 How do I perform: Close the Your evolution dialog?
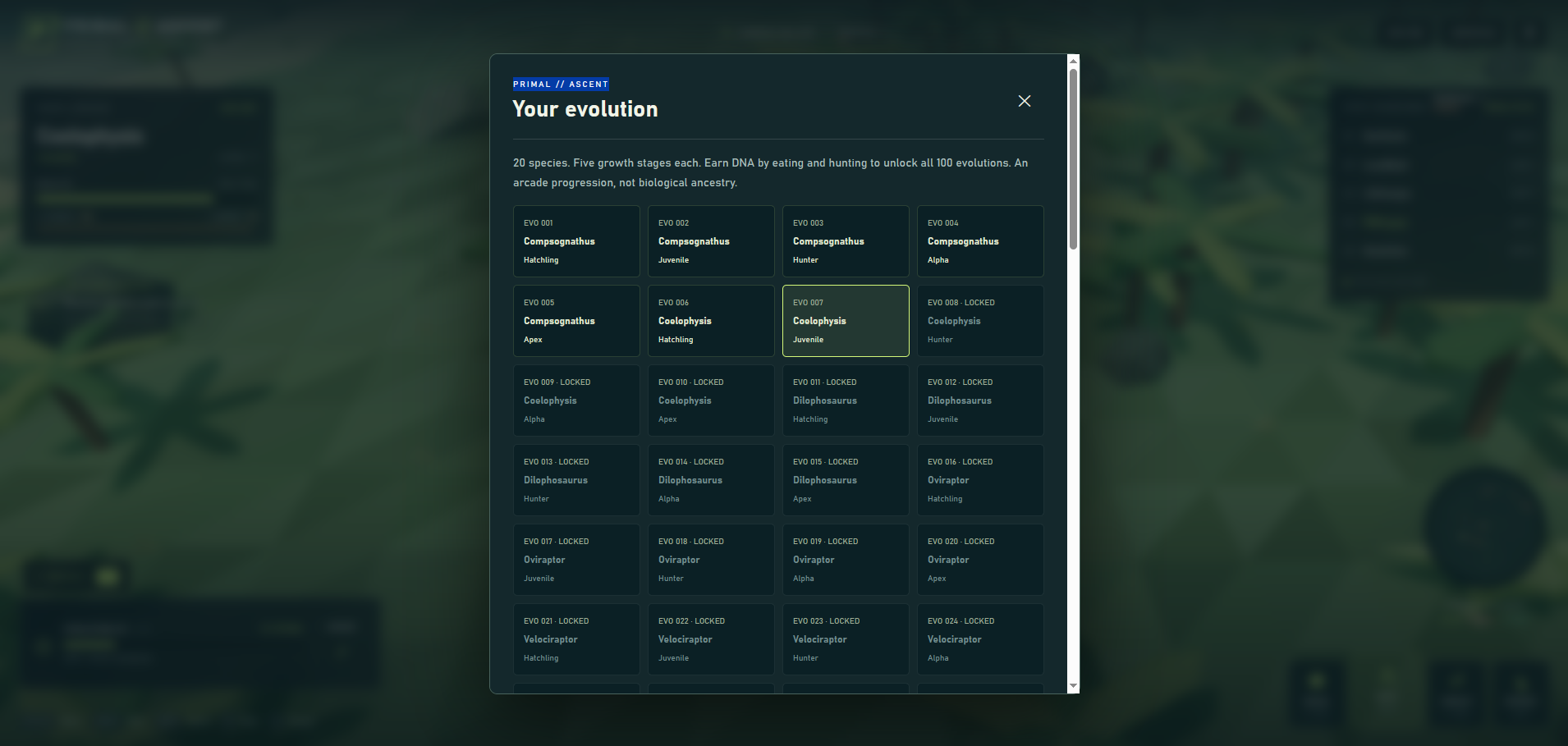(x=1025, y=101)
